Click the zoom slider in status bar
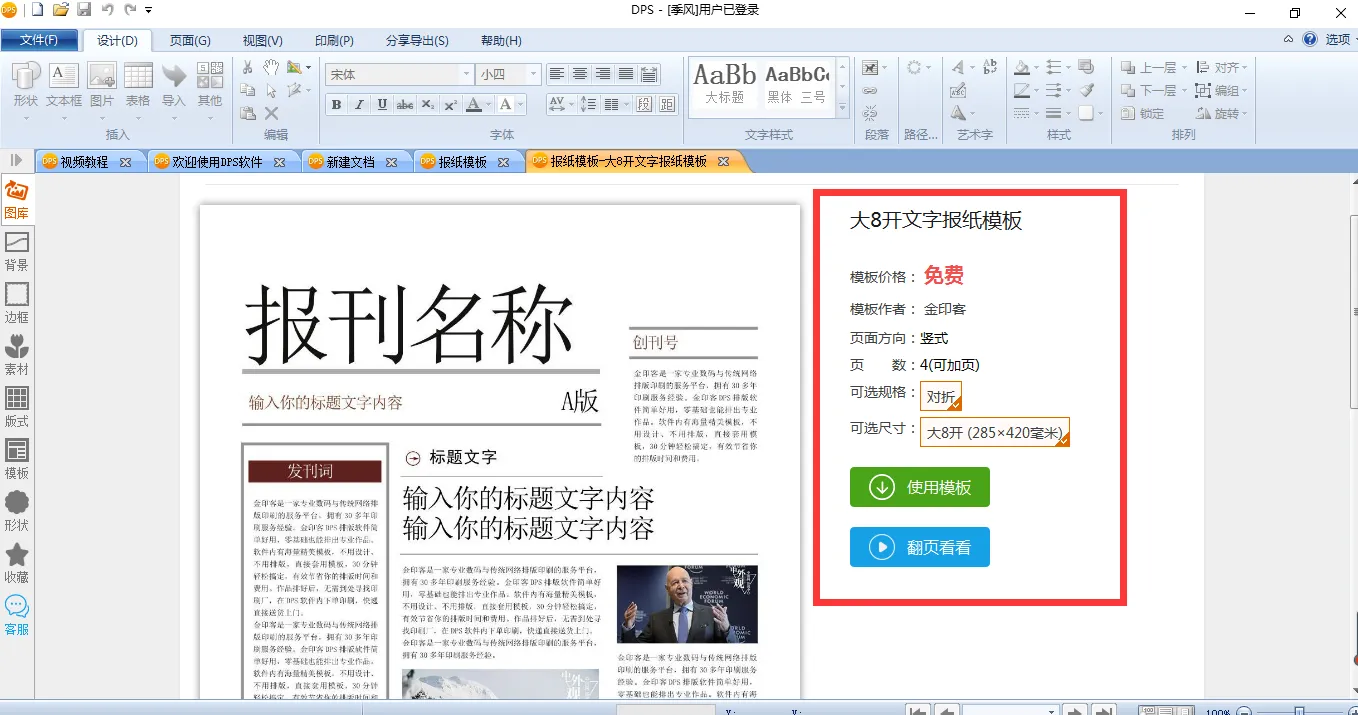 pos(1299,711)
